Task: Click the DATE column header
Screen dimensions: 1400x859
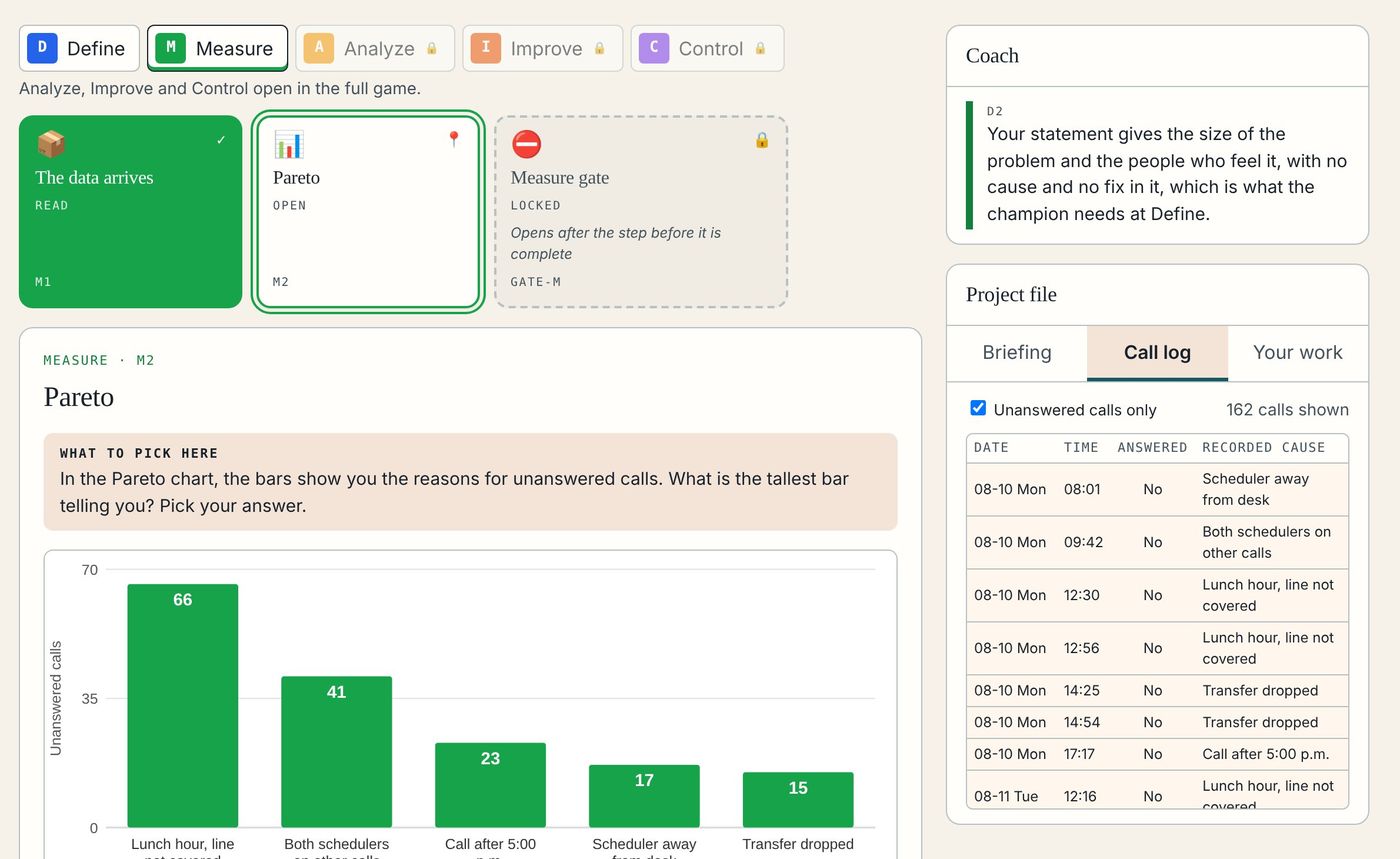Action: tap(991, 447)
